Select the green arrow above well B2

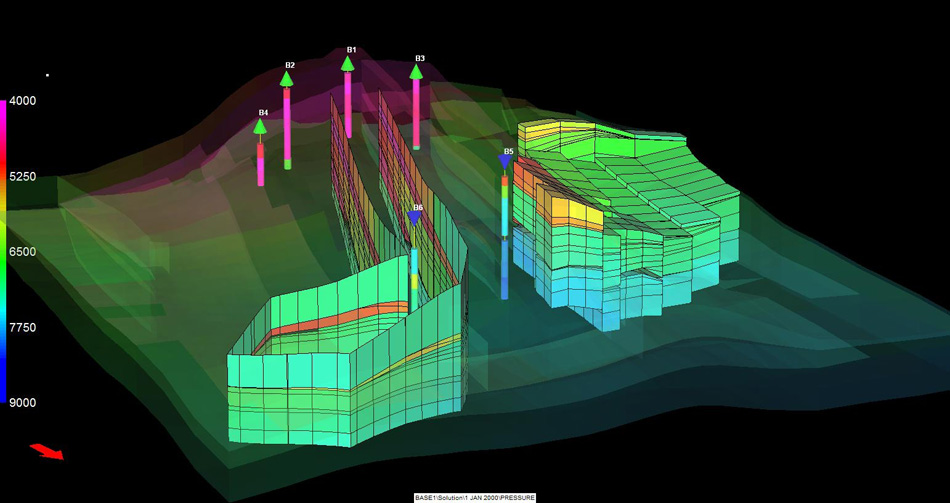(287, 79)
